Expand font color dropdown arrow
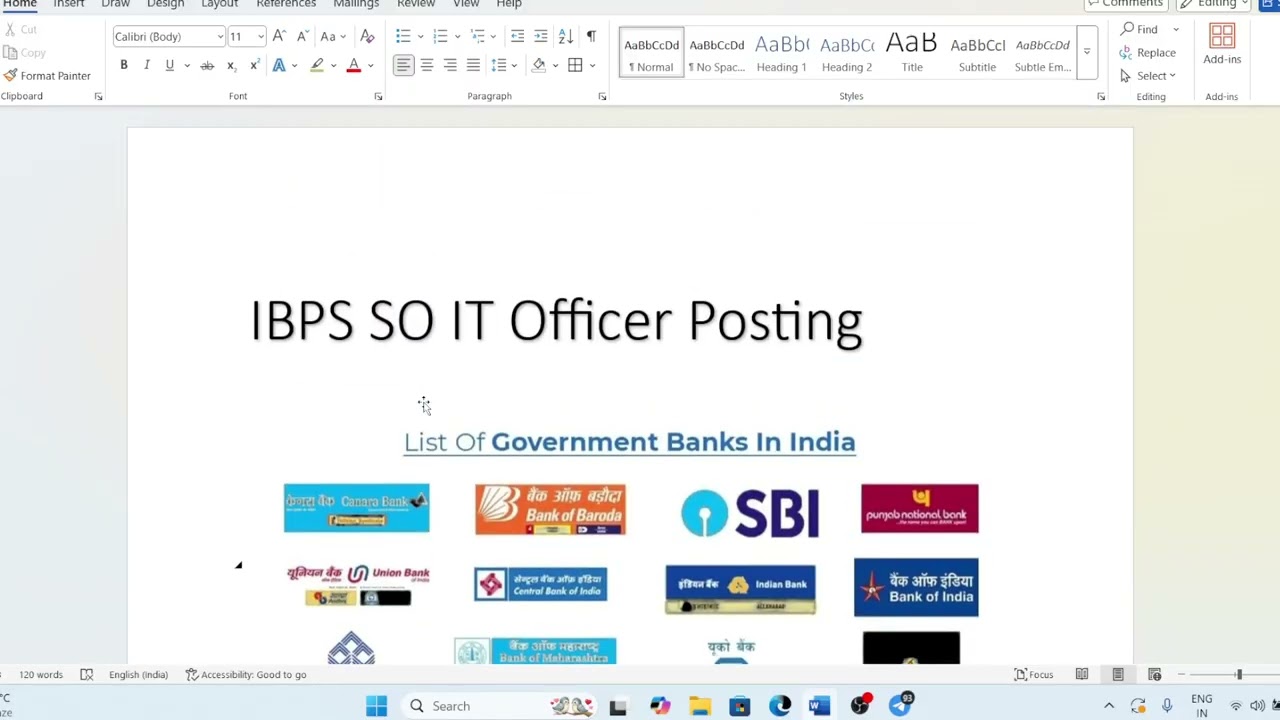Image resolution: width=1280 pixels, height=720 pixels. [370, 65]
